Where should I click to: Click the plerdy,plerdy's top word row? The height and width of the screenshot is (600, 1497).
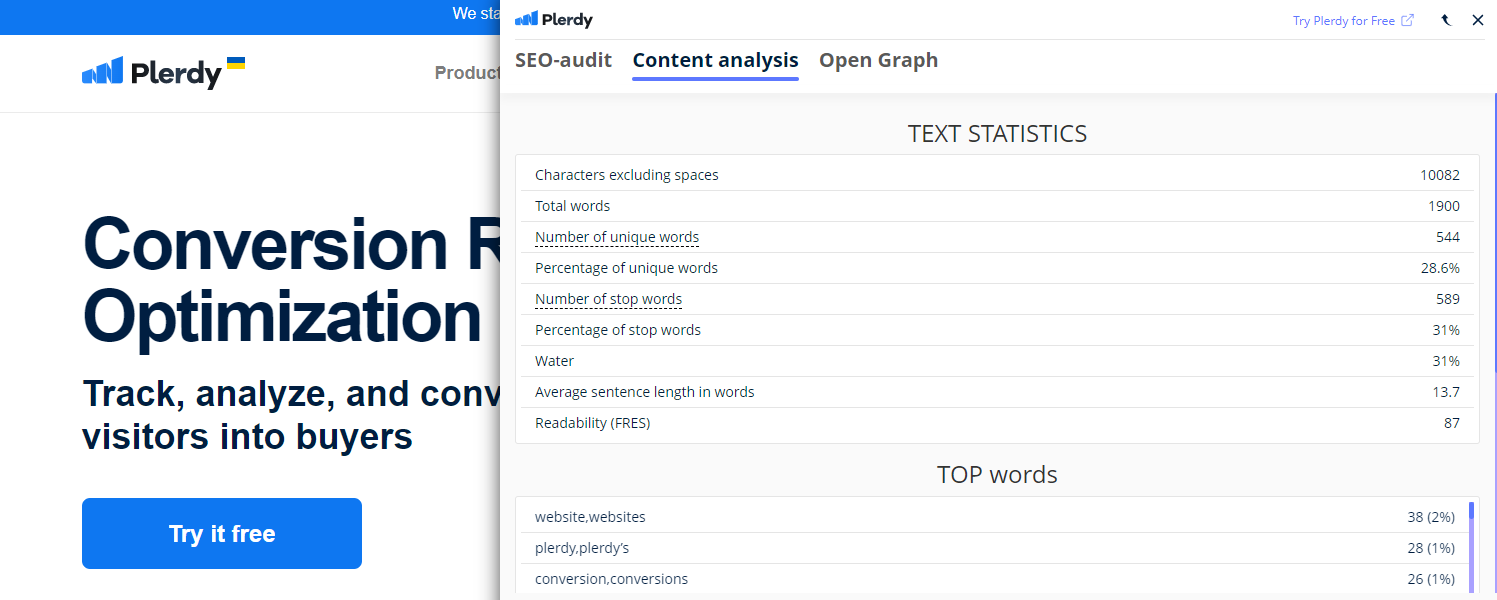pyautogui.click(x=993, y=548)
